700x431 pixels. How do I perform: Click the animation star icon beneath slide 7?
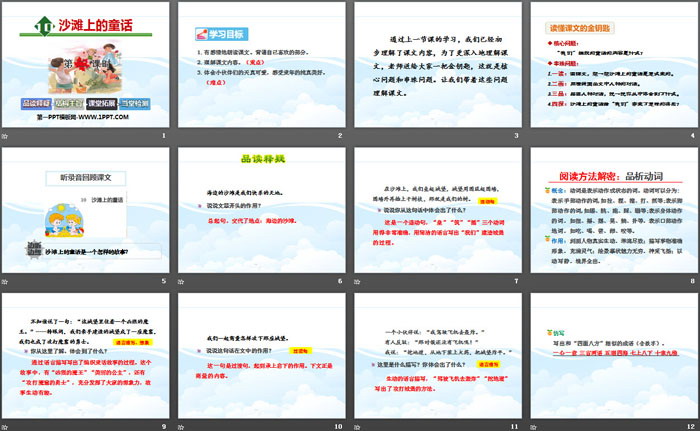(358, 282)
